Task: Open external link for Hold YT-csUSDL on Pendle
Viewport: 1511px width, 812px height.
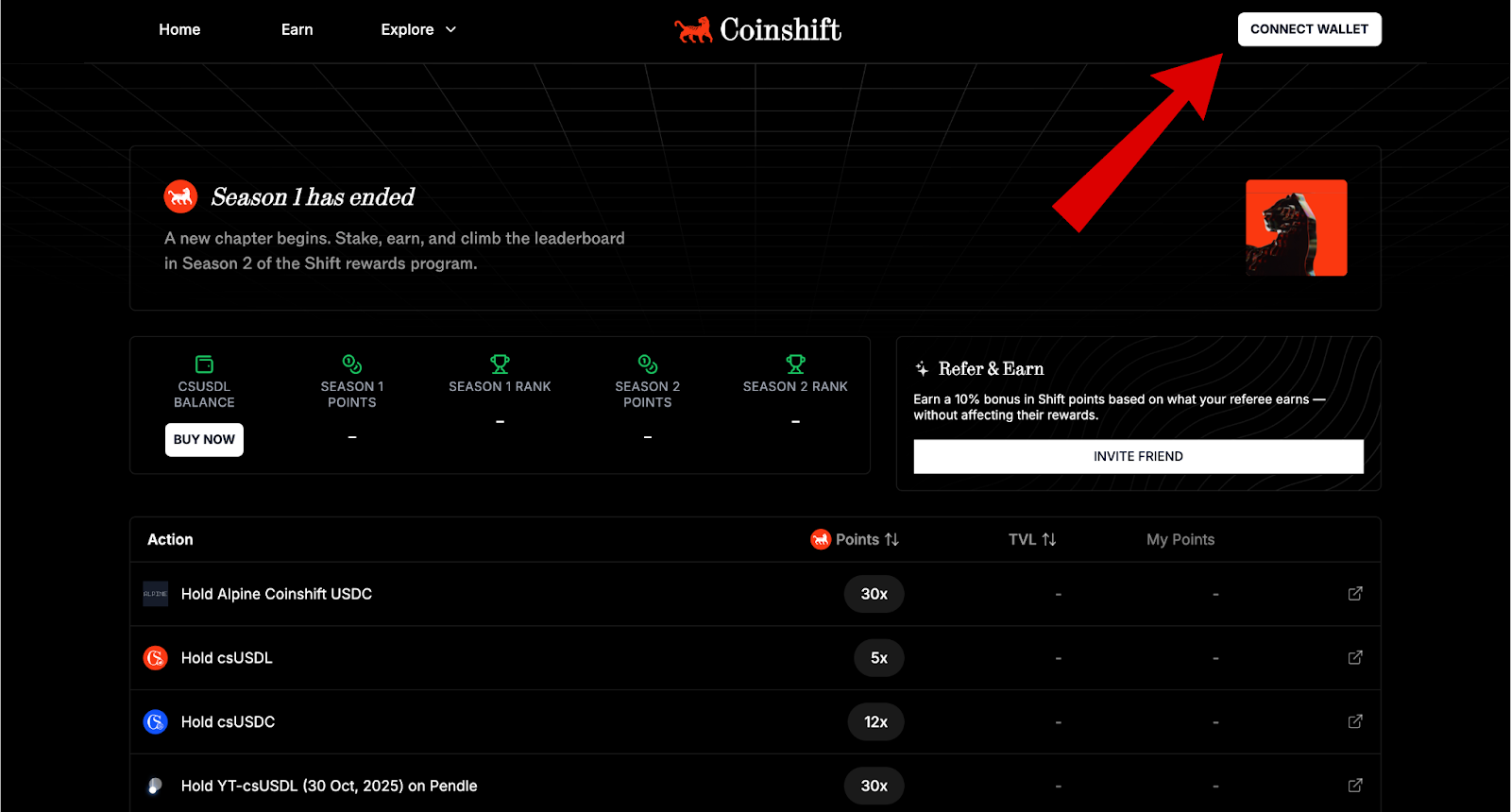Action: [x=1355, y=786]
